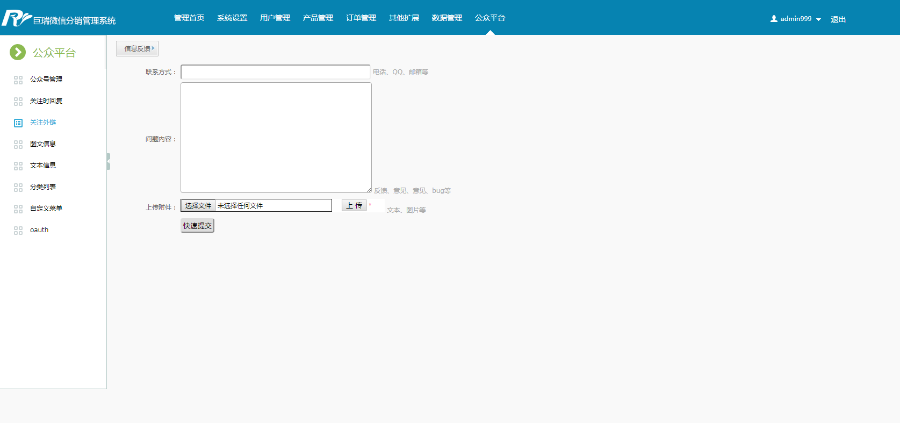Open 数据管理 in top navigation
Viewport: 900px width, 423px height.
(447, 18)
